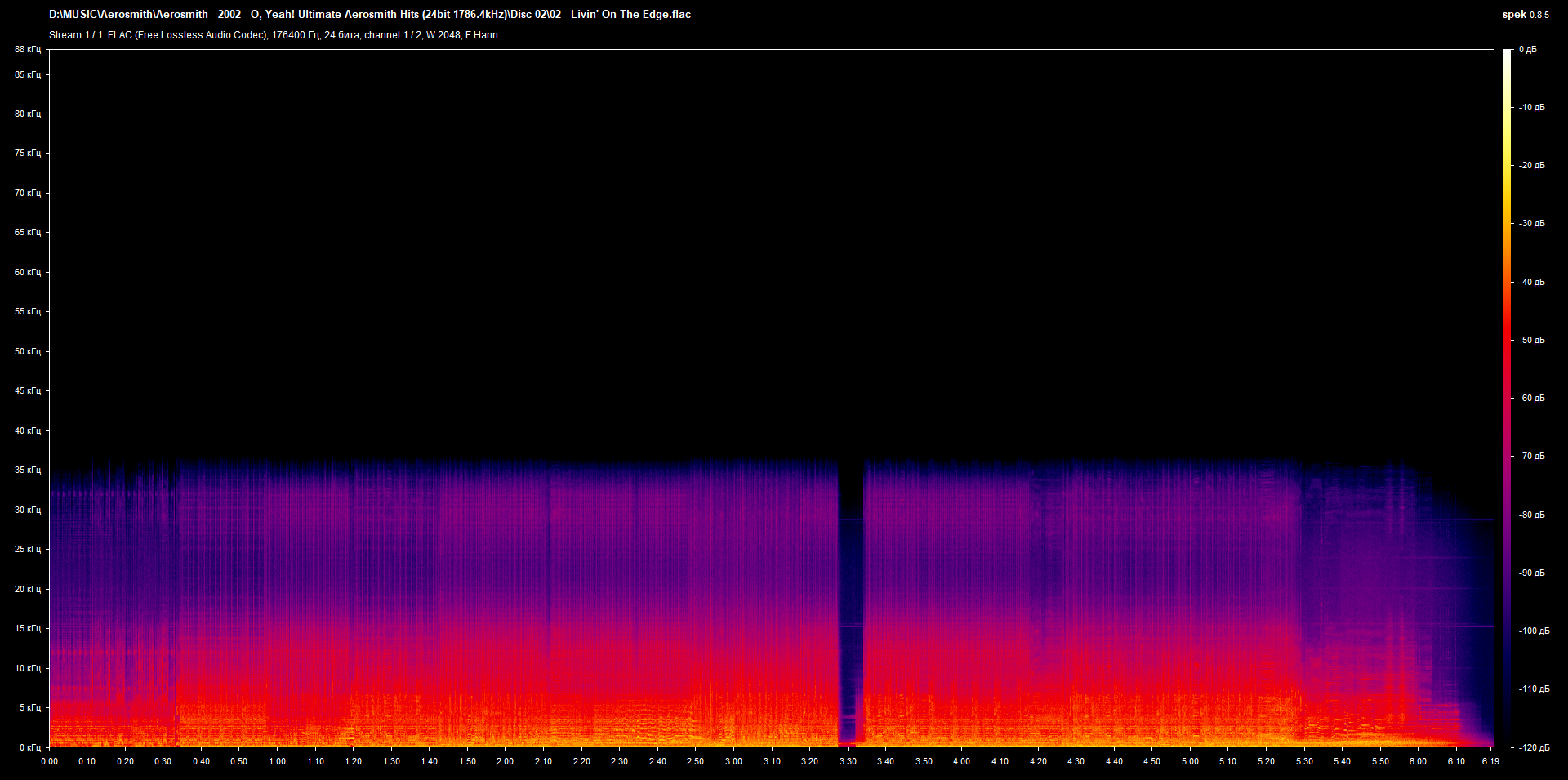
Task: Click the 4:20 time marker
Action: (1038, 761)
